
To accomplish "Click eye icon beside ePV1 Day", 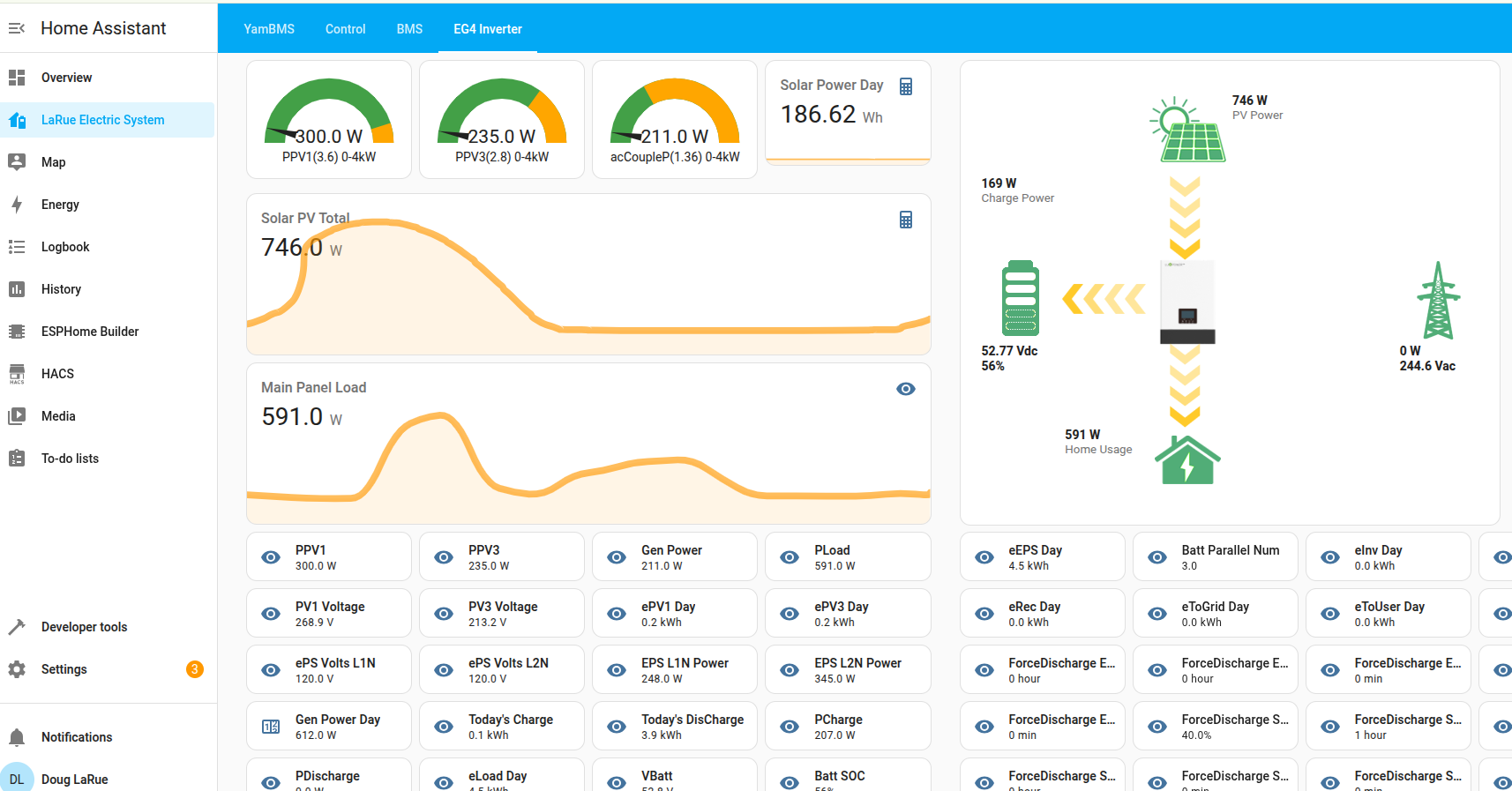I will [x=617, y=614].
